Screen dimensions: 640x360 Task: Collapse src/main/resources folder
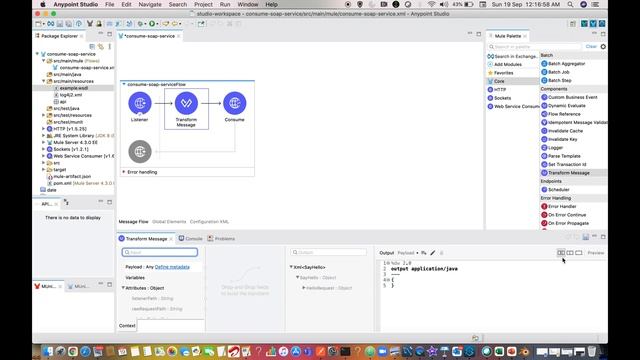44,81
